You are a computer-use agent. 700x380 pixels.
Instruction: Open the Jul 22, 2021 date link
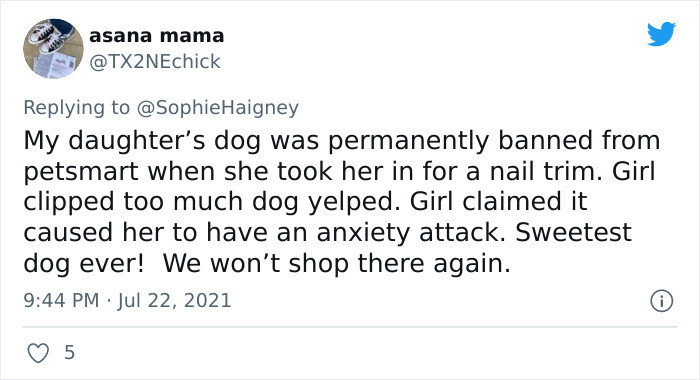click(x=175, y=300)
